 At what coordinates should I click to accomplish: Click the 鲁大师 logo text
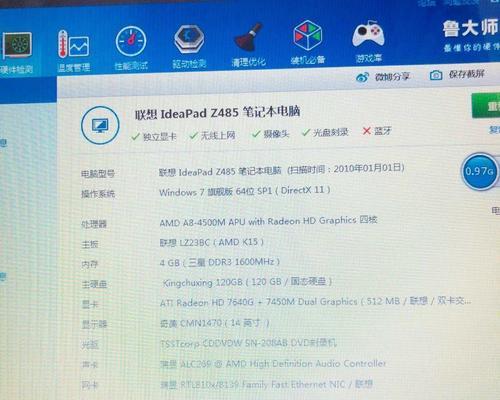click(x=471, y=28)
